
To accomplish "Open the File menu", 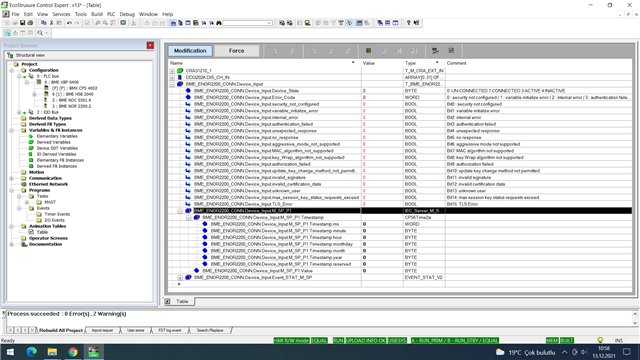I will [15, 14].
